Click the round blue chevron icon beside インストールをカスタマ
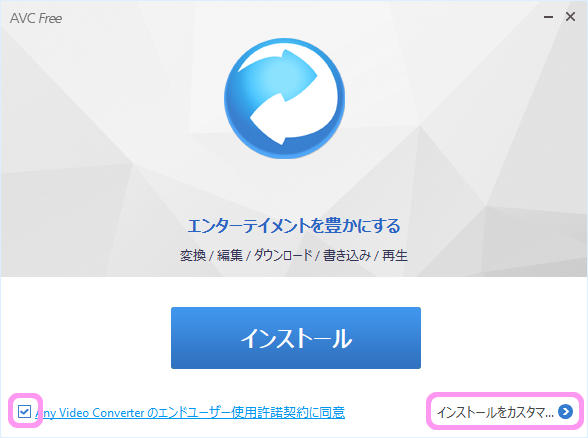The height and width of the screenshot is (438, 588). pos(566,412)
